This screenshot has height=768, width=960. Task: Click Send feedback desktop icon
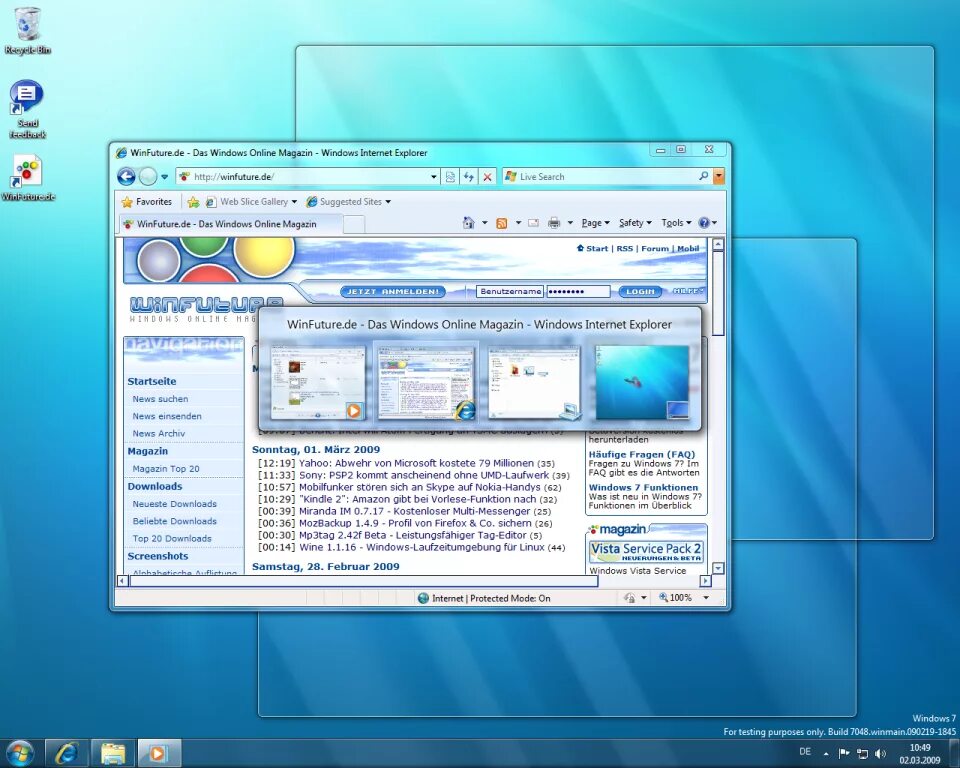click(27, 109)
